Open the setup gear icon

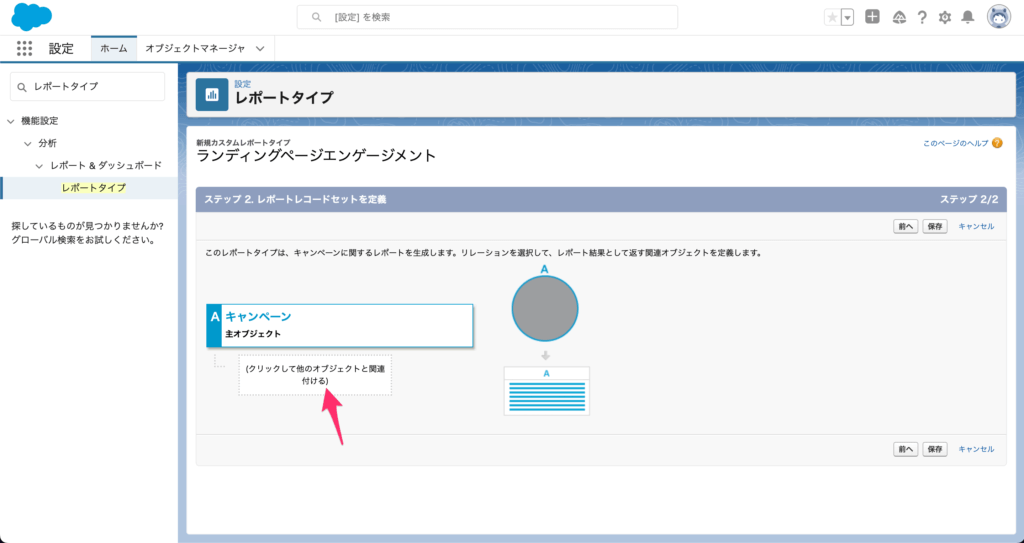(944, 18)
